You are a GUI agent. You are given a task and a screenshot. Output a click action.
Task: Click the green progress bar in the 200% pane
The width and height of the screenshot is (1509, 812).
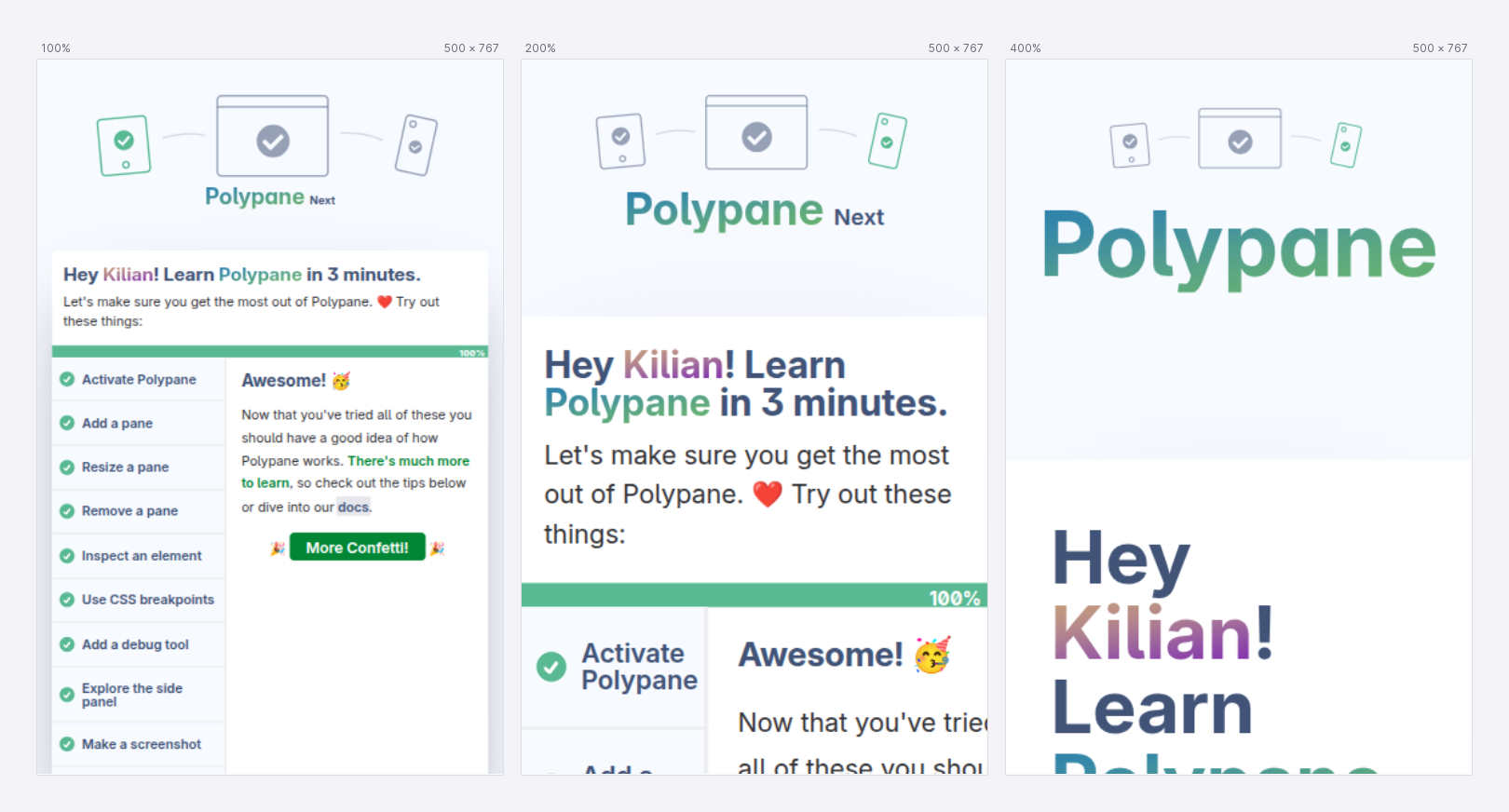tap(754, 596)
